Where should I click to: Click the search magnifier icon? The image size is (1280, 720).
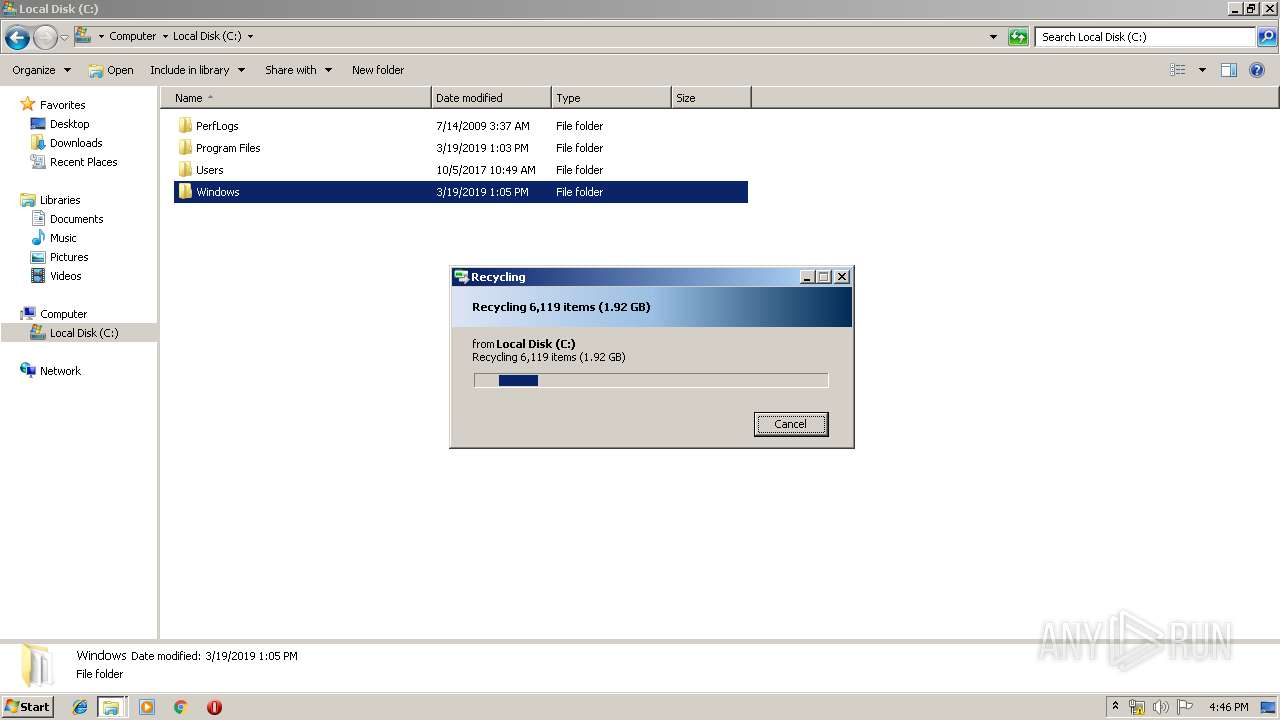(1266, 37)
